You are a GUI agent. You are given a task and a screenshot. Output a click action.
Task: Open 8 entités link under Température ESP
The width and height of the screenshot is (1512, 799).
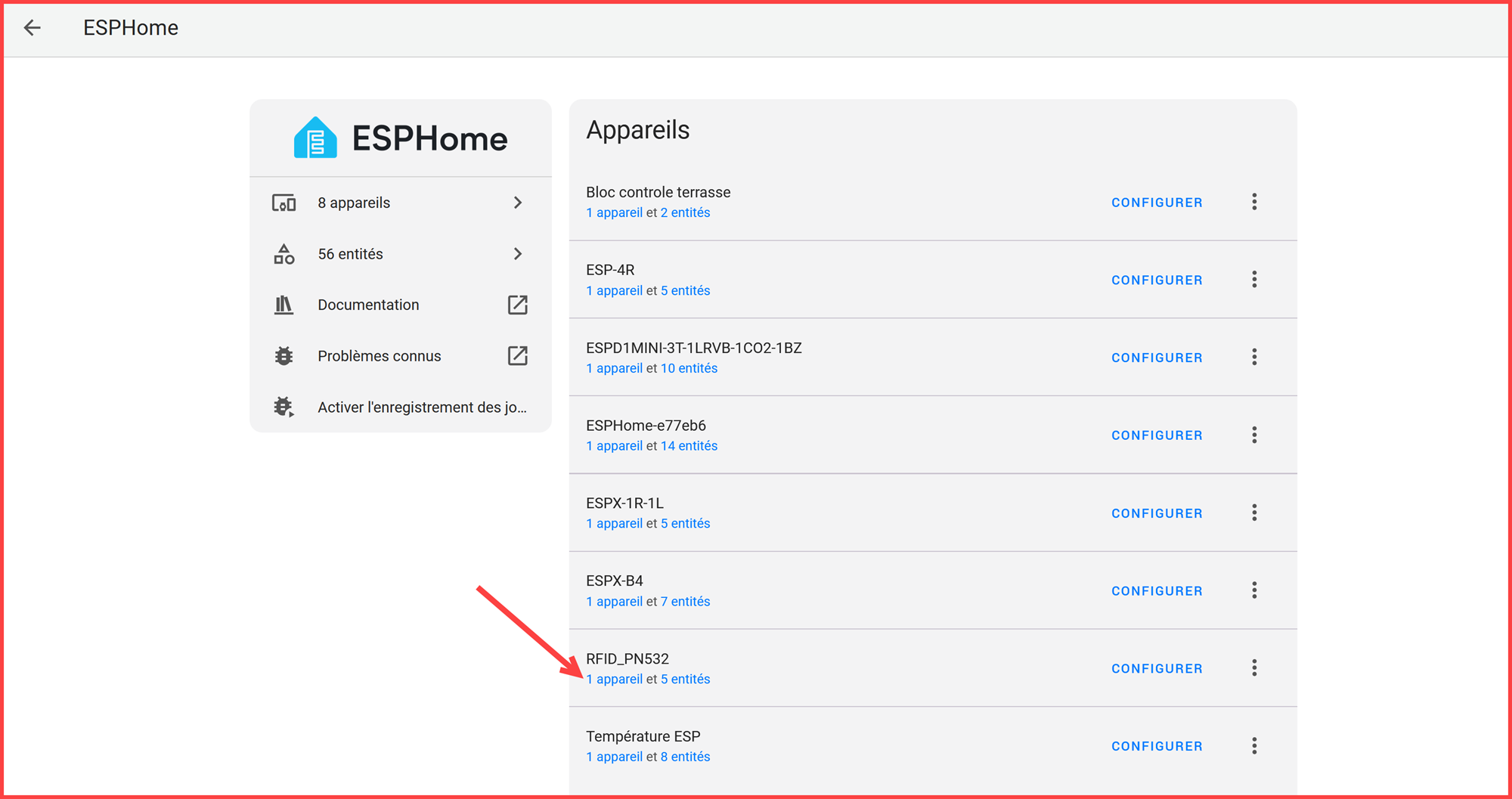(686, 757)
